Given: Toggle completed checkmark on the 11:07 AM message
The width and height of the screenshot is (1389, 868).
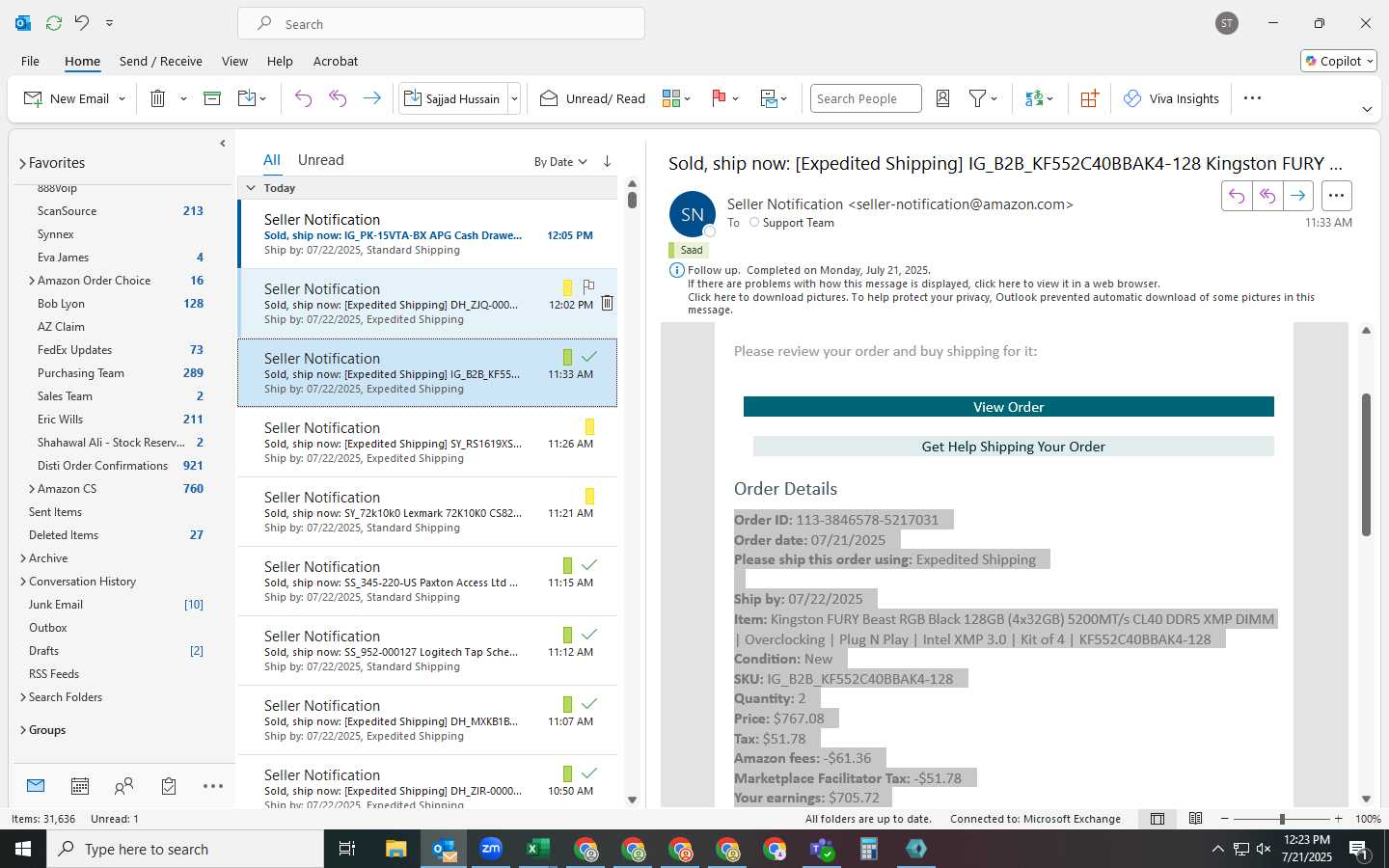Looking at the screenshot, I should 589,704.
